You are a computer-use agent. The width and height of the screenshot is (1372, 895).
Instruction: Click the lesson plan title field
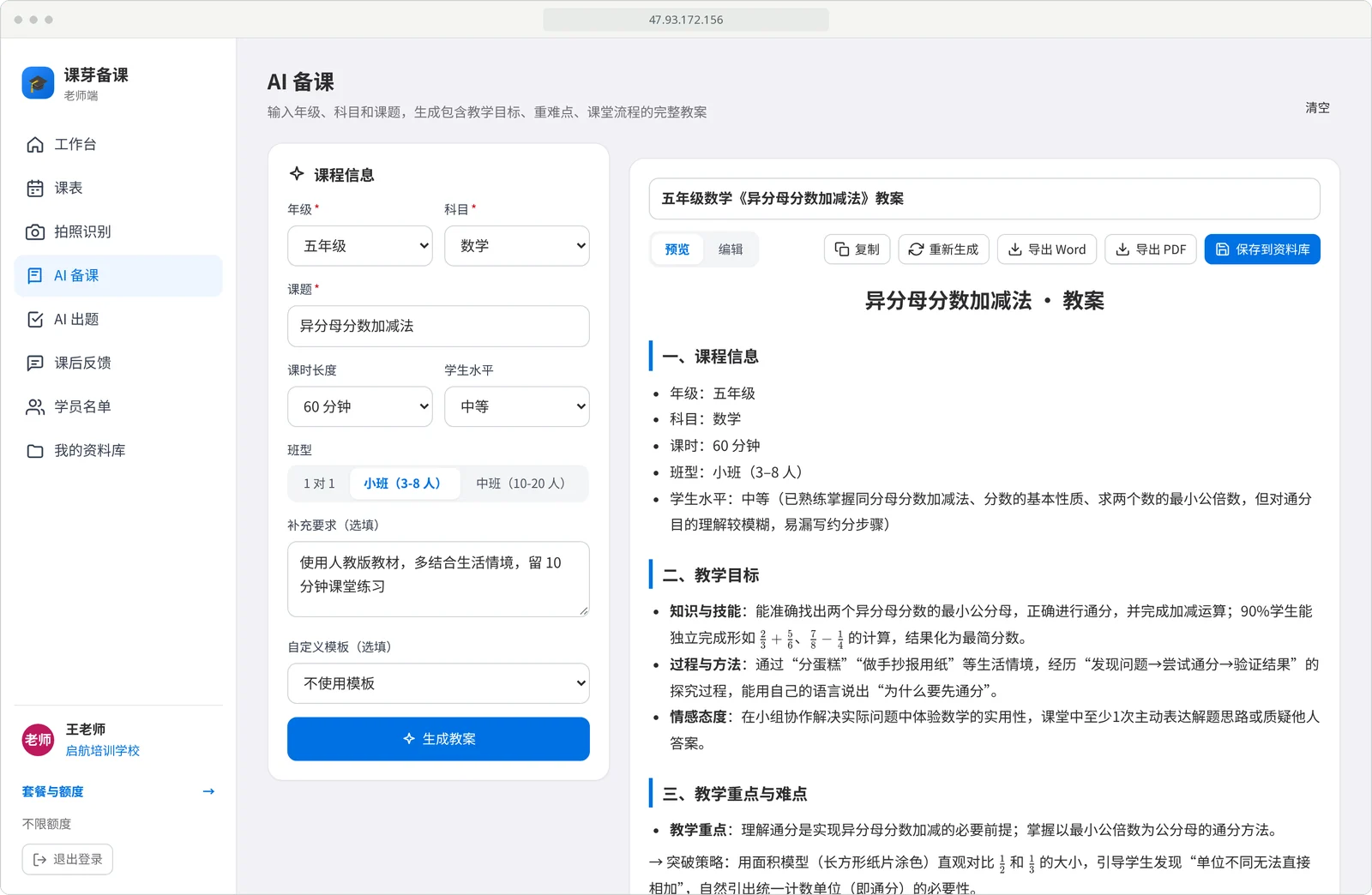(x=984, y=199)
